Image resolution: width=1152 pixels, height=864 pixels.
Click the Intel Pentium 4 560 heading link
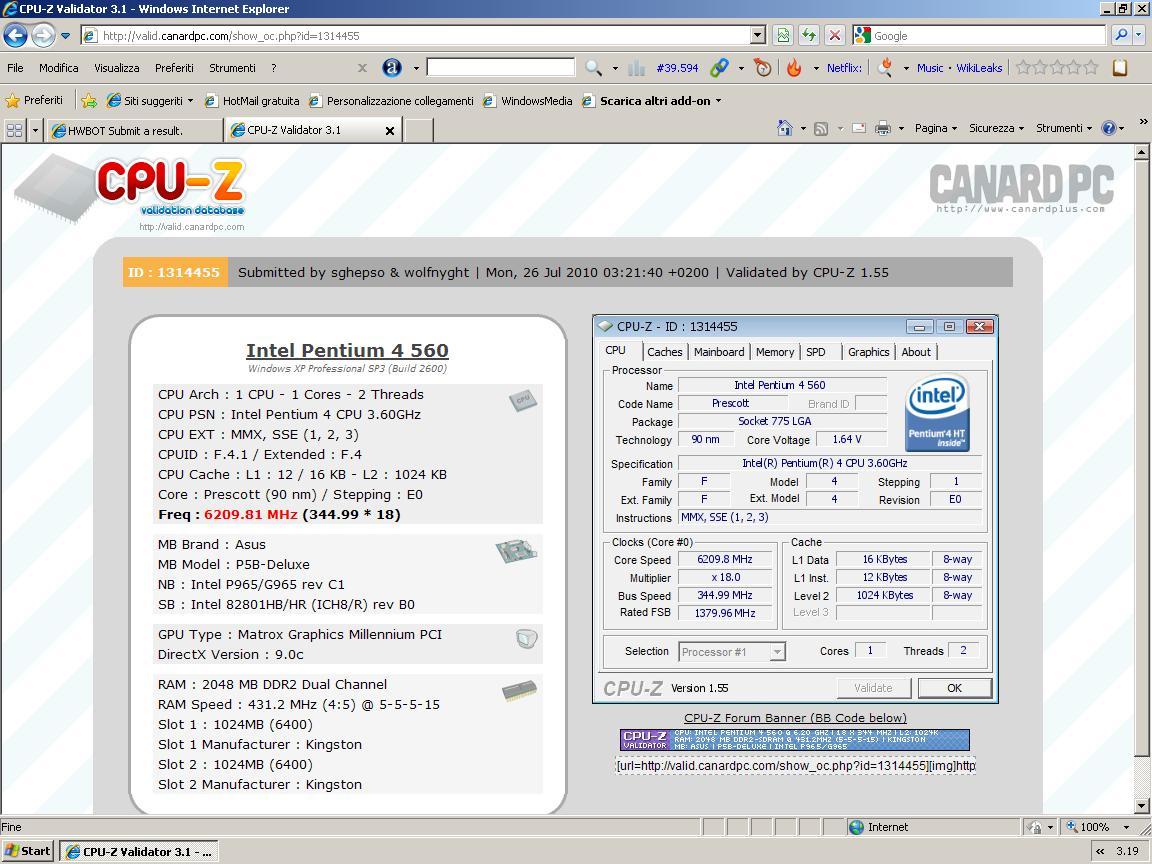point(347,350)
